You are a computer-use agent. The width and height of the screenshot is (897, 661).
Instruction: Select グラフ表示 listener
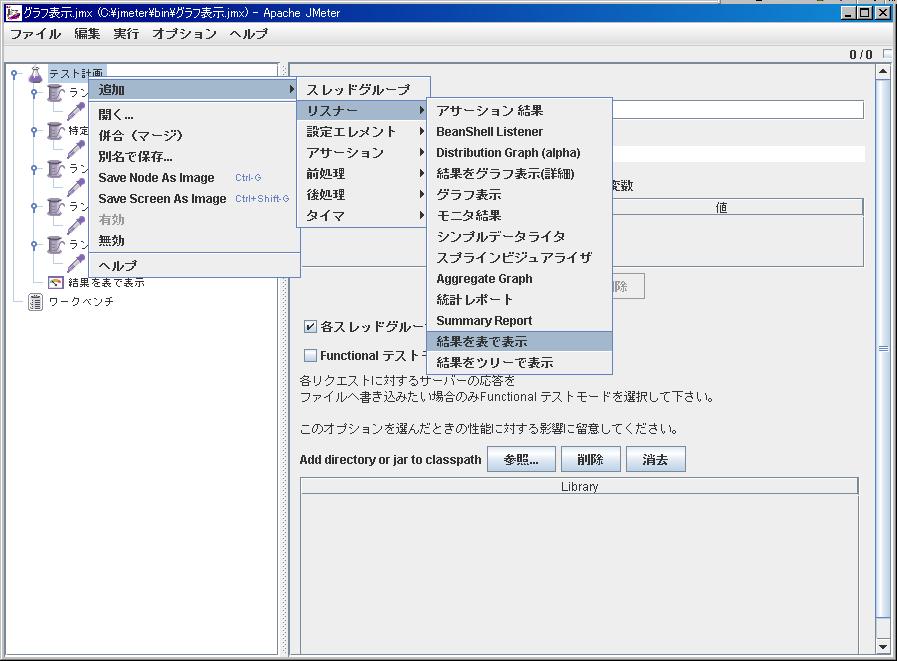(519, 195)
